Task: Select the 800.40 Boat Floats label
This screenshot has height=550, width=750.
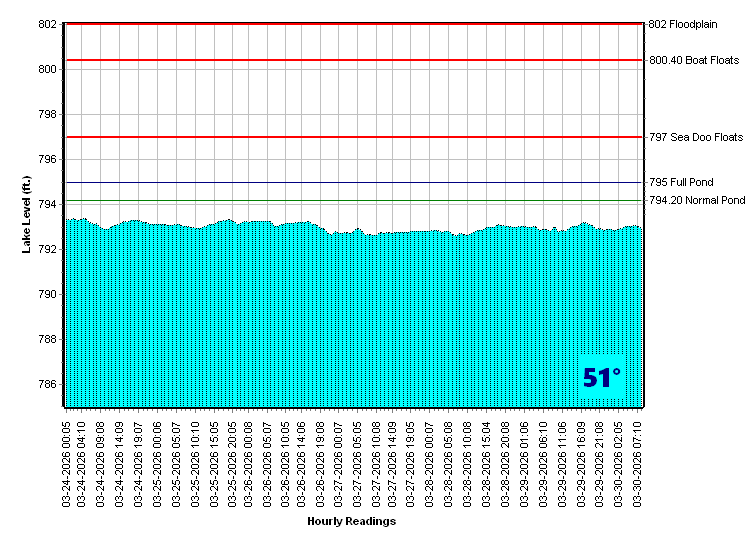Action: 694,60
